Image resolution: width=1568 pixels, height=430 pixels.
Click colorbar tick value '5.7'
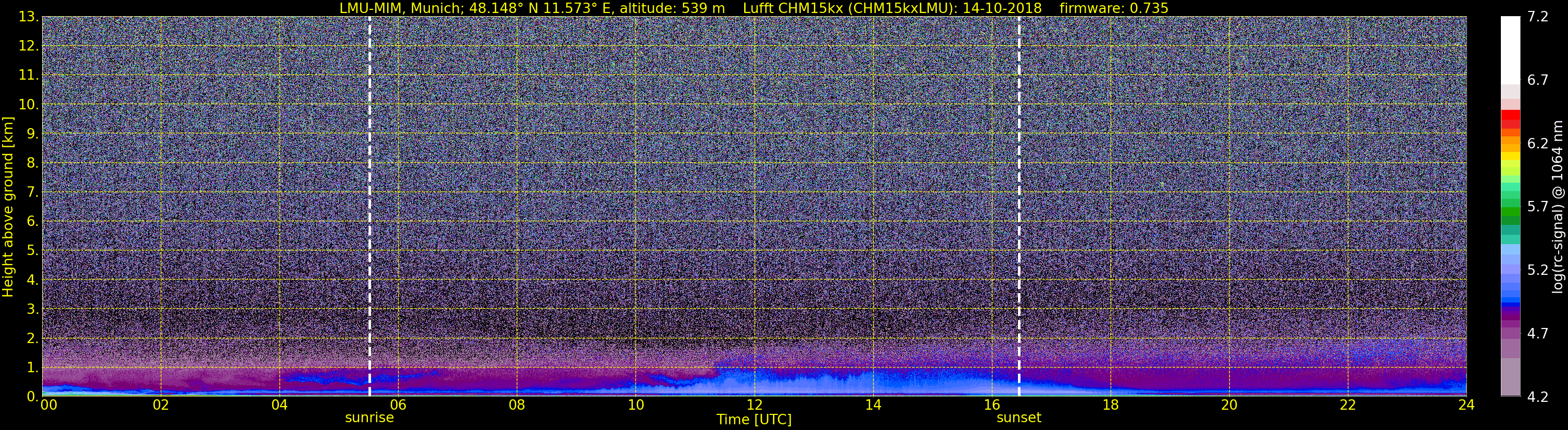[x=1538, y=207]
